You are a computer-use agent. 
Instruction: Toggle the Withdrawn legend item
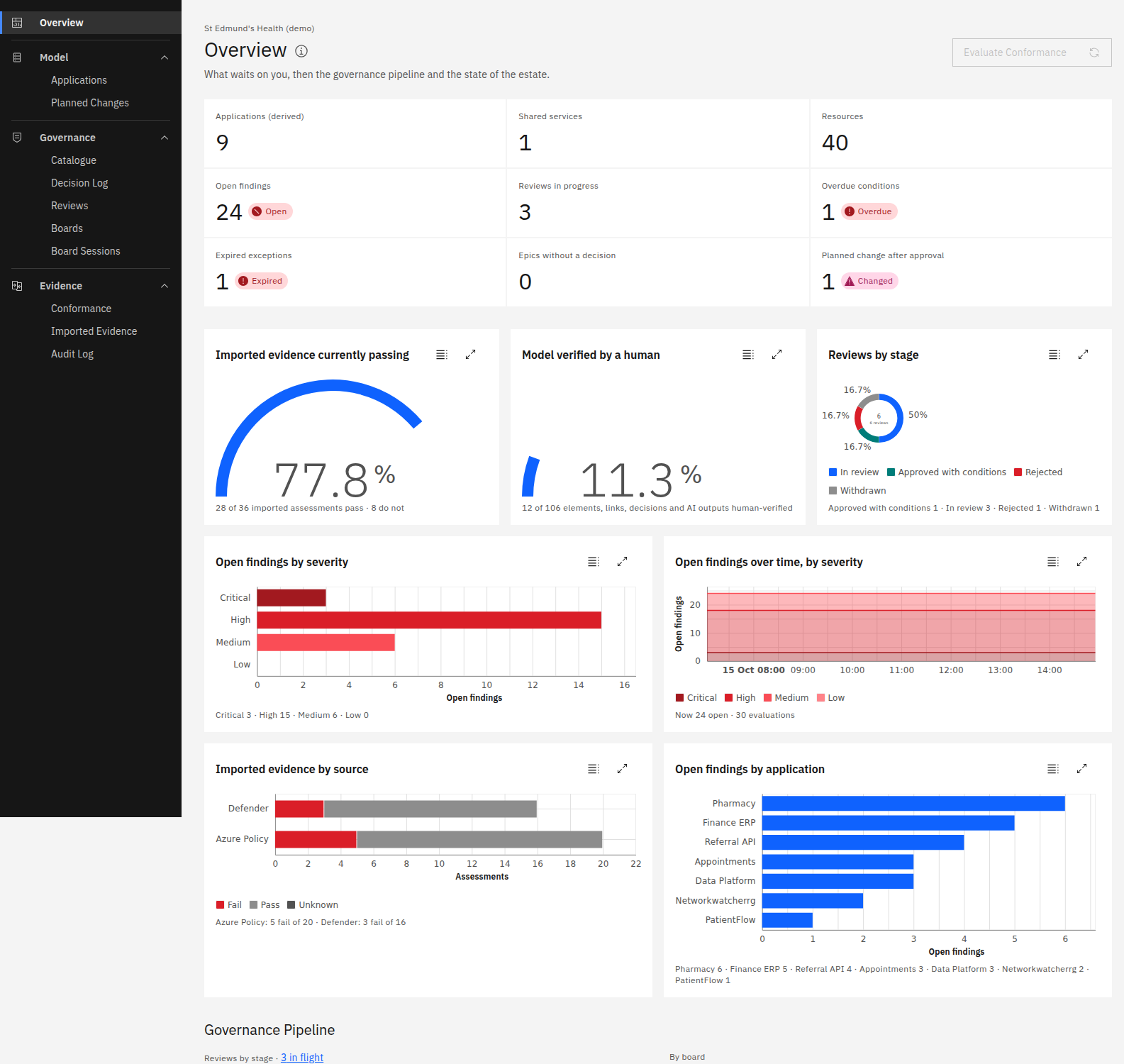[857, 491]
